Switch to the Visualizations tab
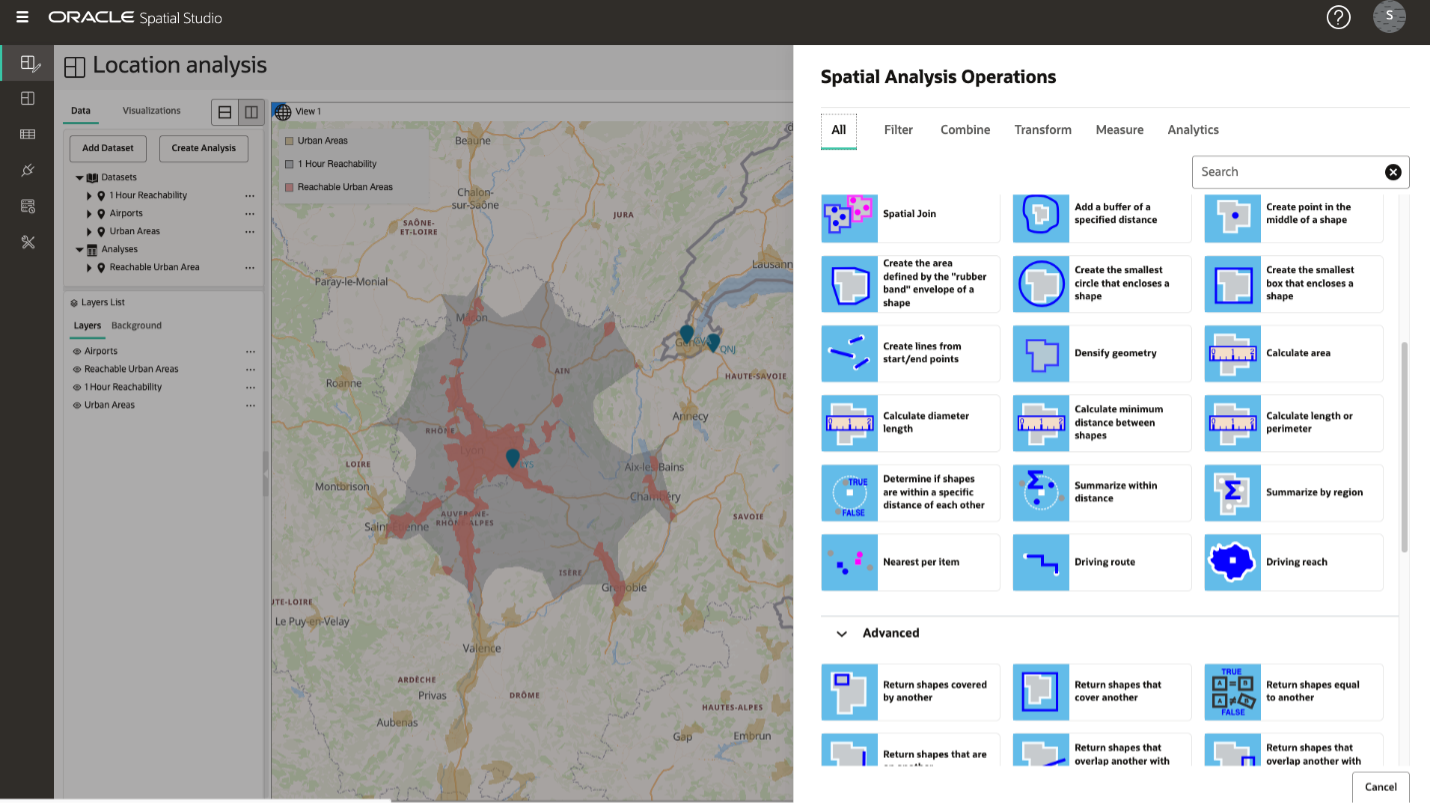 tap(149, 110)
